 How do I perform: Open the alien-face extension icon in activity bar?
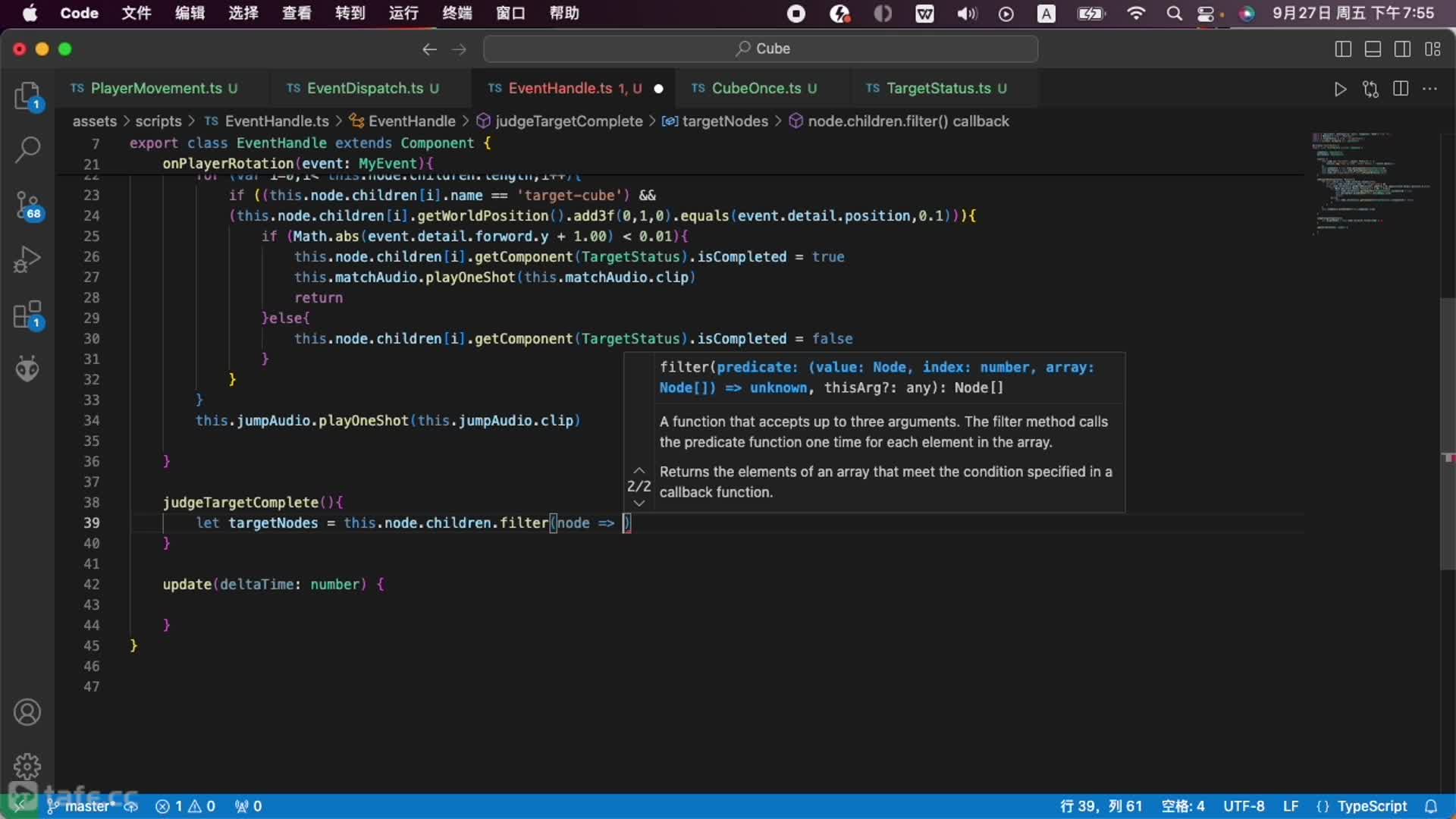27,369
